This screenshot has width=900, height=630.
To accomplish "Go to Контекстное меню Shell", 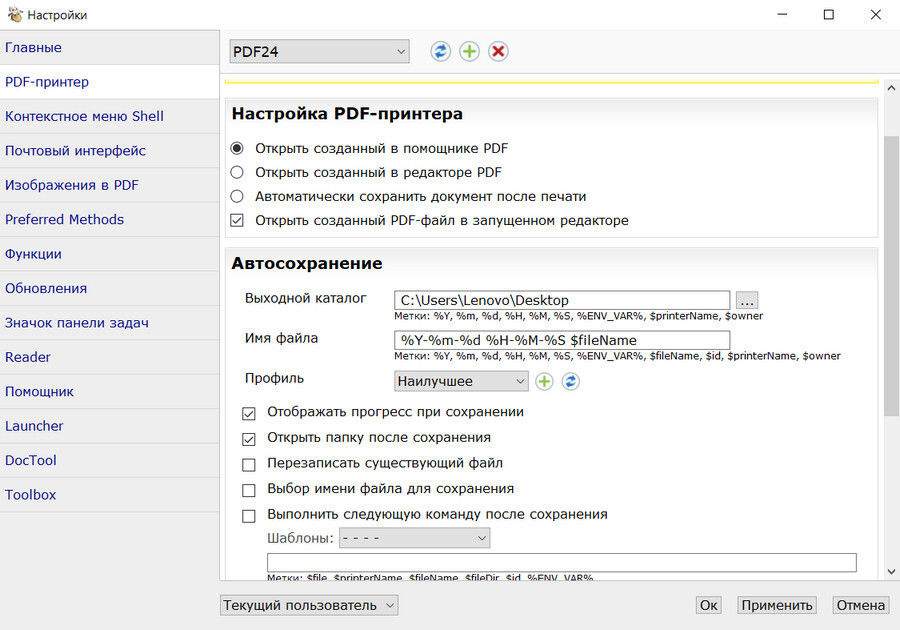I will [110, 116].
